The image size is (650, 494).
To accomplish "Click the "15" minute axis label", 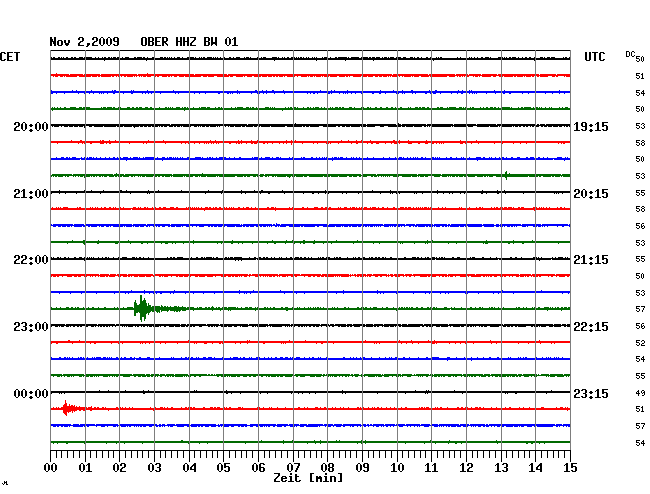I will (x=570, y=468).
